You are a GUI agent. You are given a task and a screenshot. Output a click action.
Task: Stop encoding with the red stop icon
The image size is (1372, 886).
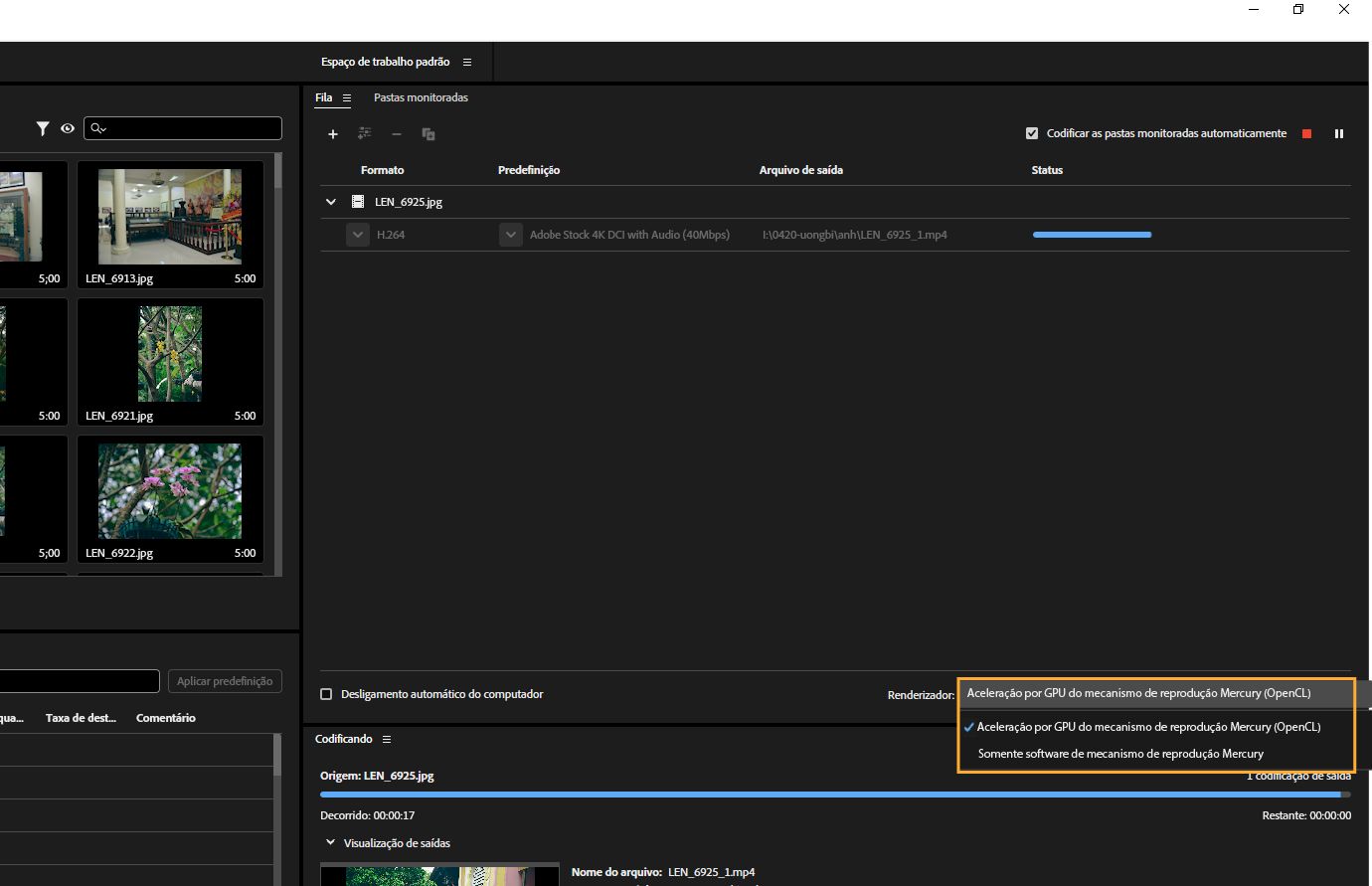pos(1305,132)
